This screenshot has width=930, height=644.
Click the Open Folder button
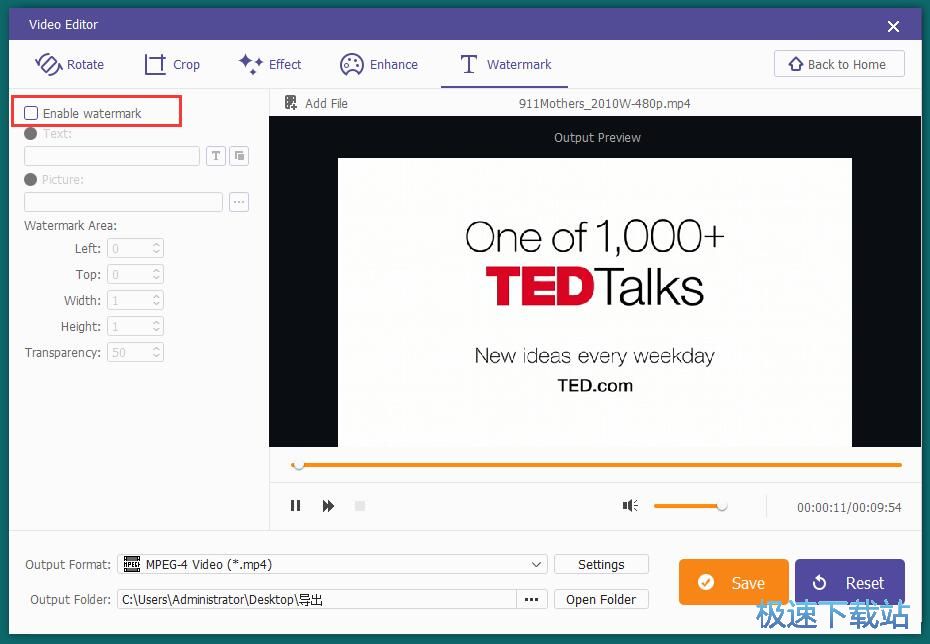pyautogui.click(x=601, y=600)
